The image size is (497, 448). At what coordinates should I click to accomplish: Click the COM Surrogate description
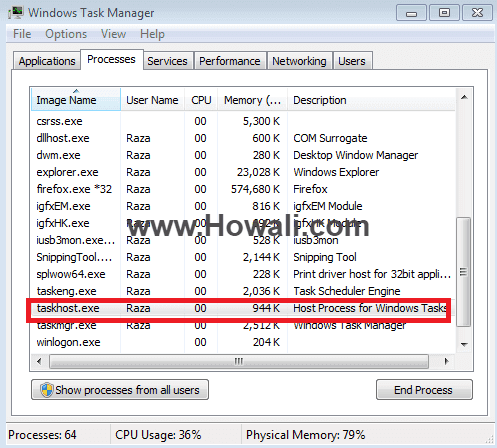pyautogui.click(x=330, y=138)
